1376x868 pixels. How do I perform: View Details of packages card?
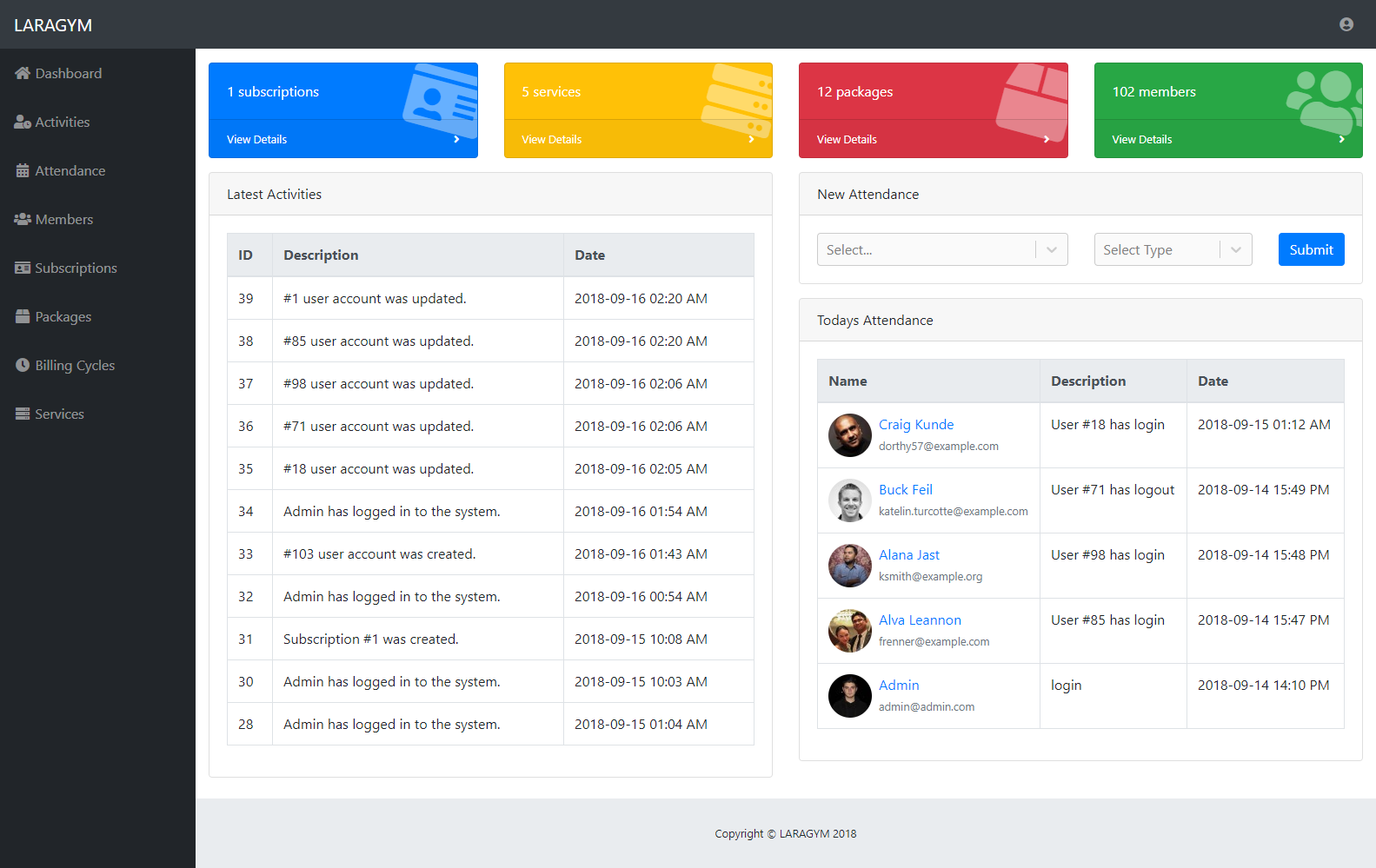coord(847,139)
